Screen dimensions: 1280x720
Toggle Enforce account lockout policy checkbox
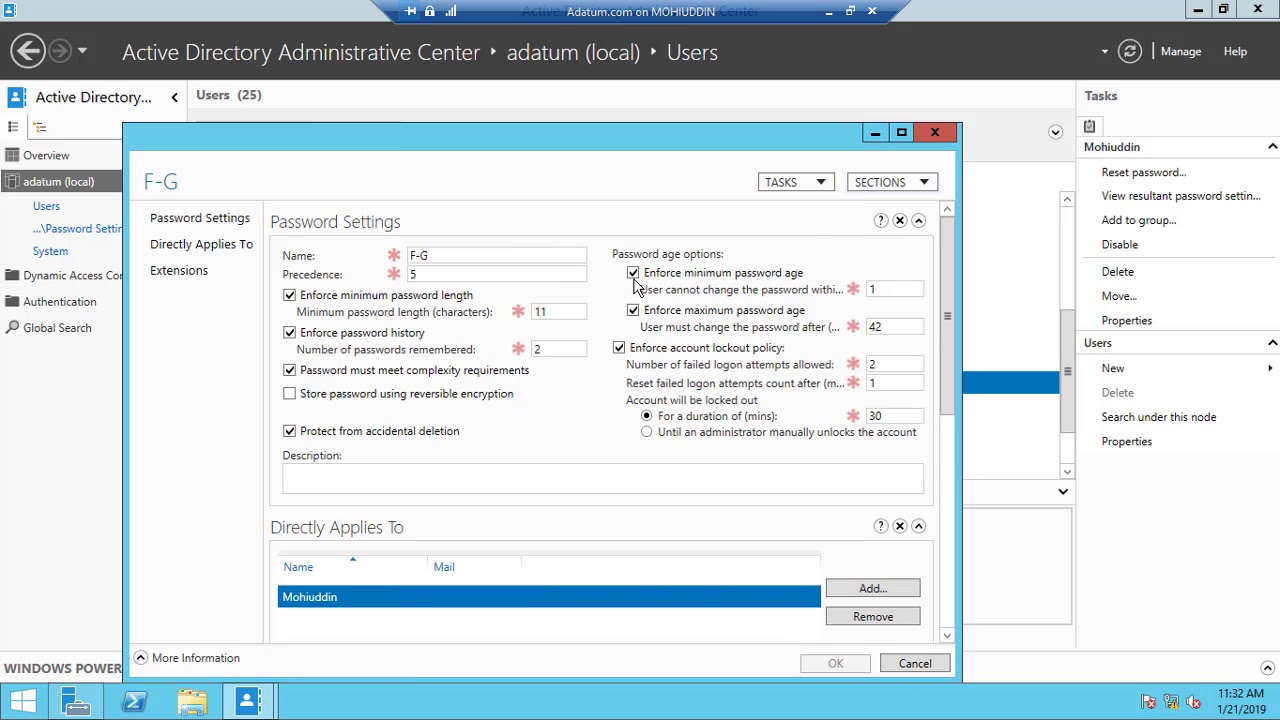click(x=619, y=347)
